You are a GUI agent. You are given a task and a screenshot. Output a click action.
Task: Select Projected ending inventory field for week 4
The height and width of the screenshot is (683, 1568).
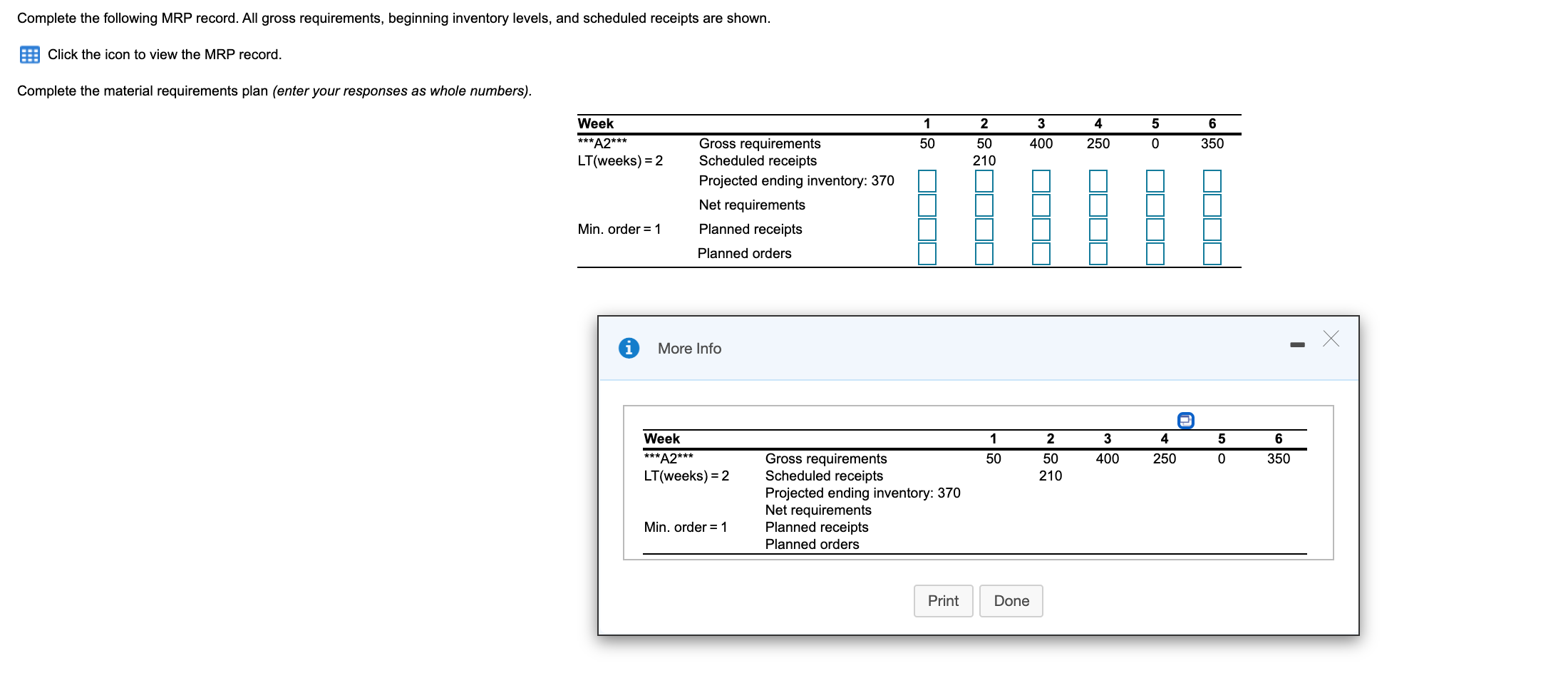pyautogui.click(x=1098, y=181)
